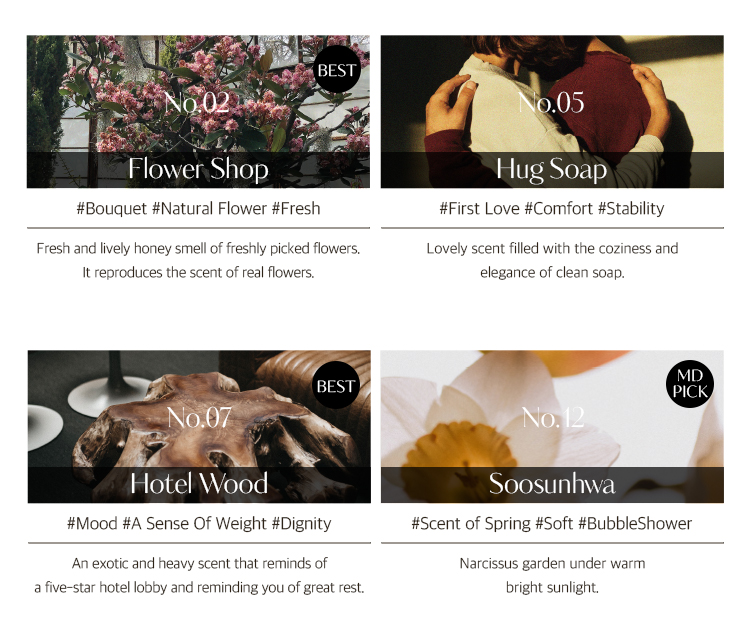Click the #Mood #A Sense Of Weight hashtags

point(166,524)
